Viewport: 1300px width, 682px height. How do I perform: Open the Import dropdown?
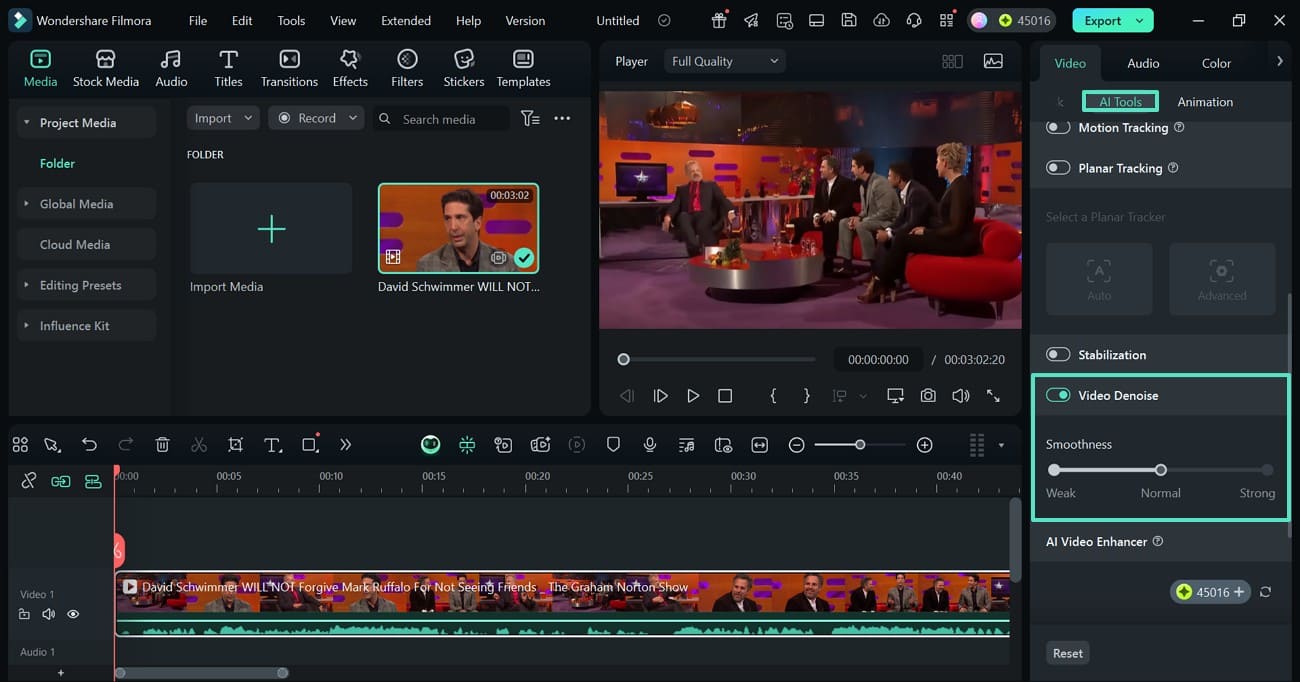(x=223, y=118)
